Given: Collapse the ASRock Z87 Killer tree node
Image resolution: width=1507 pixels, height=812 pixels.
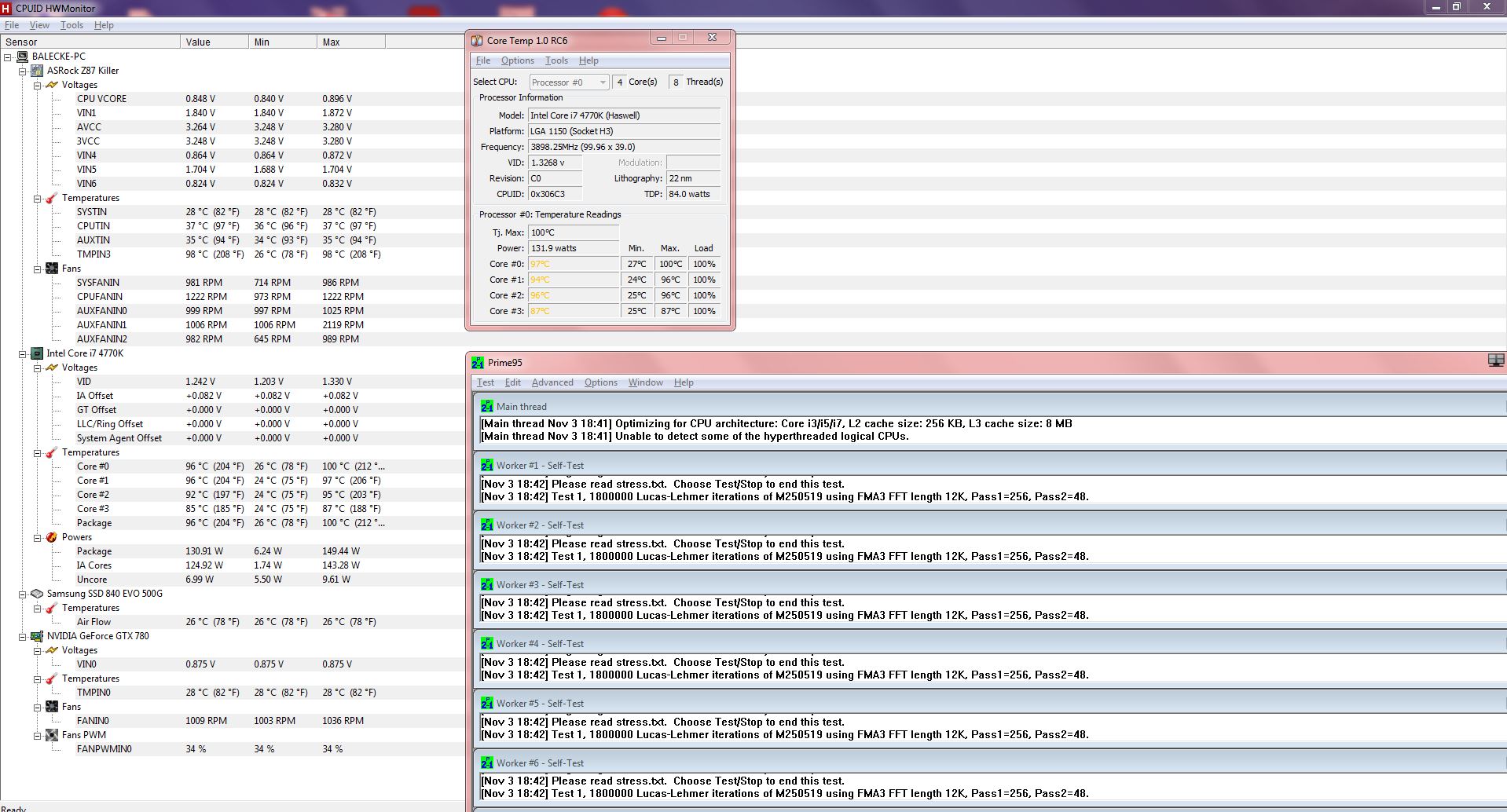Looking at the screenshot, I should 23,71.
